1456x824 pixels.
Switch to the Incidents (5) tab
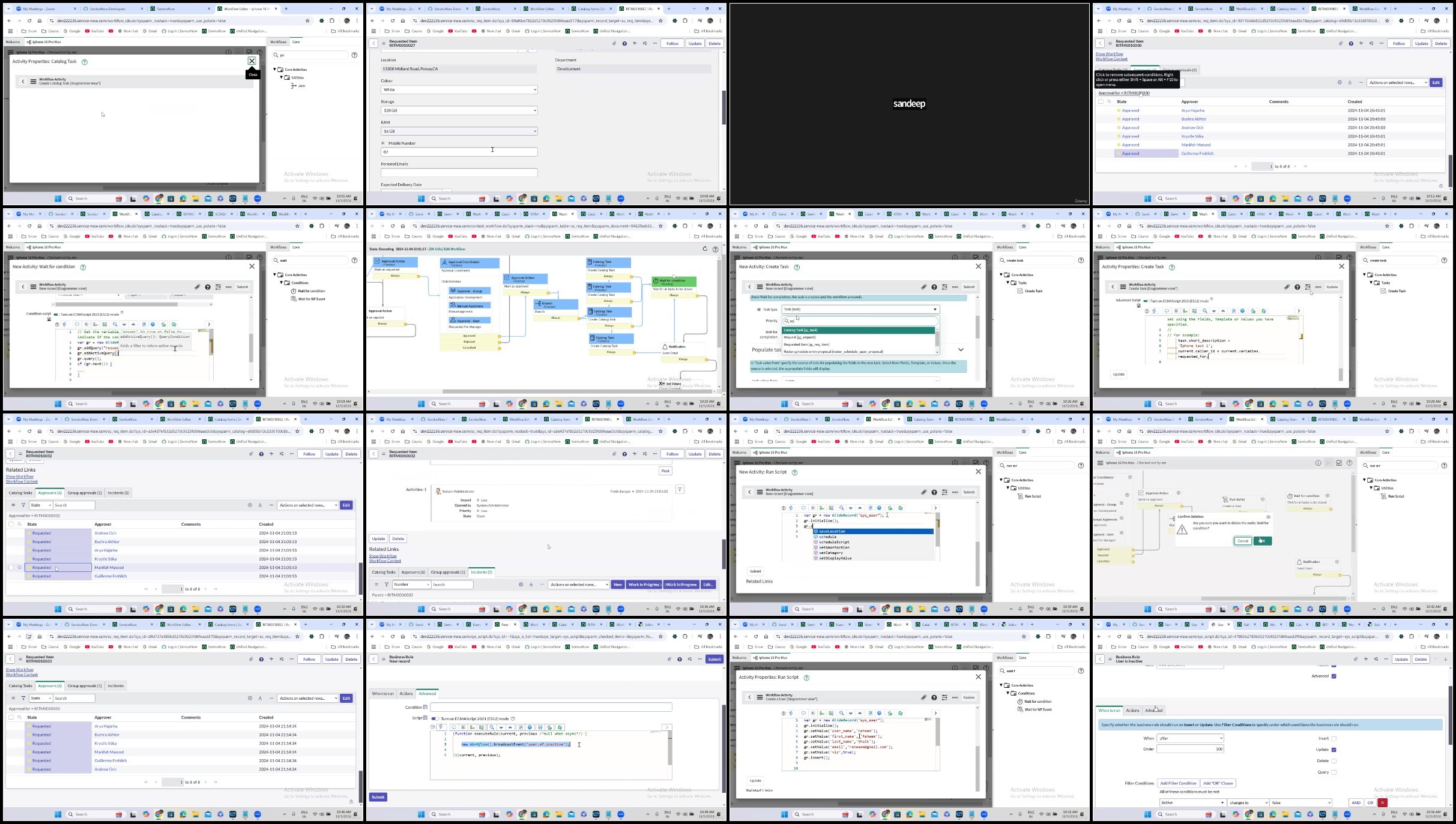coord(482,572)
